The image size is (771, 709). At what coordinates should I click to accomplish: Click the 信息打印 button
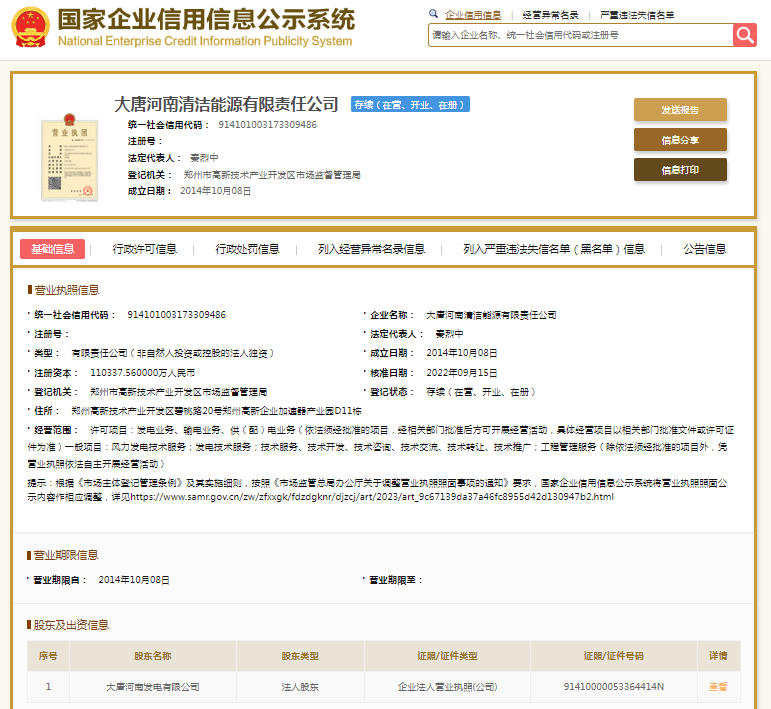tap(680, 170)
